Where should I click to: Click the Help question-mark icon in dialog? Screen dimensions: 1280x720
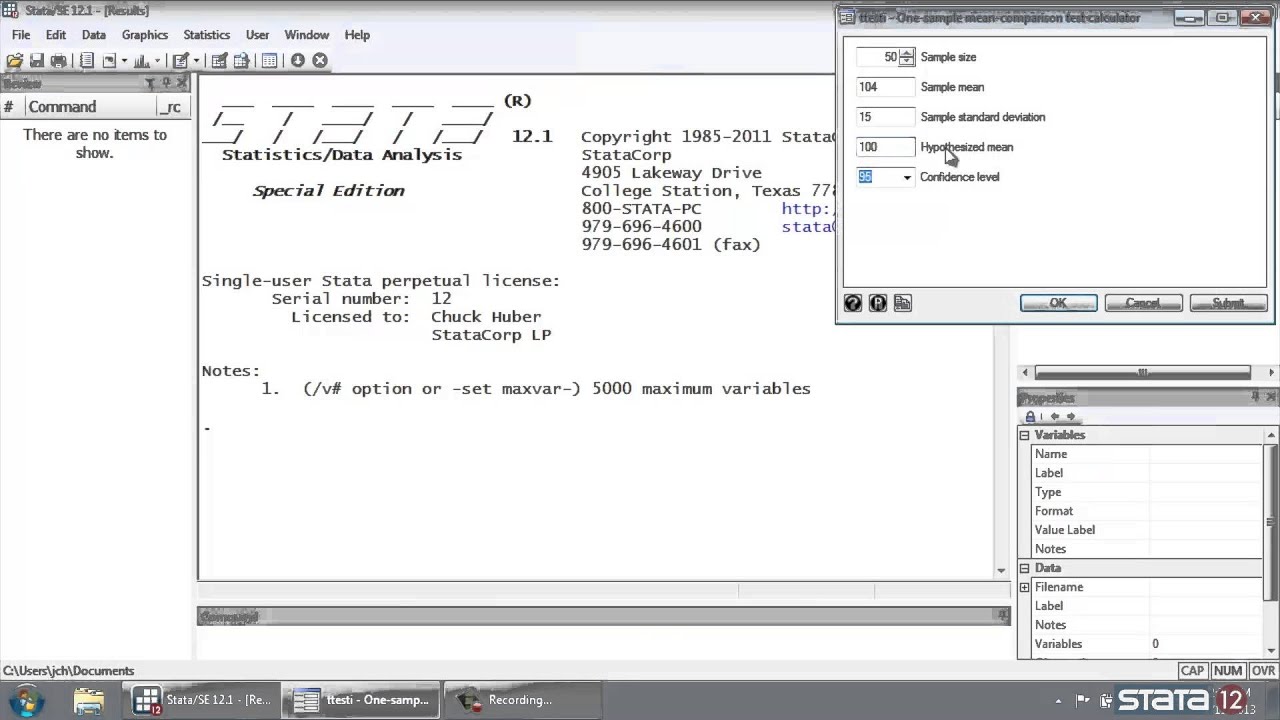click(853, 303)
